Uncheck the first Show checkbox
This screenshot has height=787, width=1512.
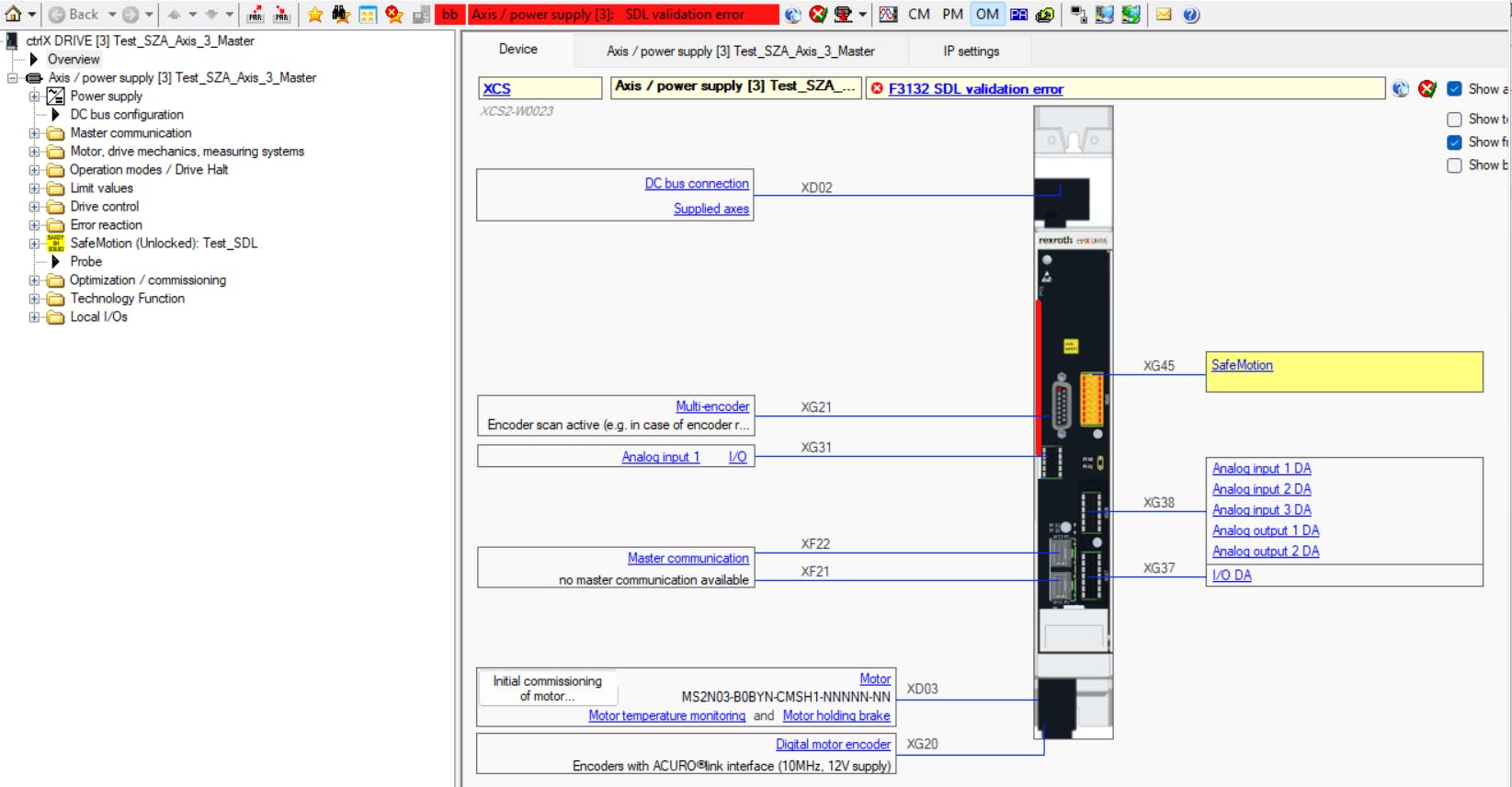tap(1454, 89)
